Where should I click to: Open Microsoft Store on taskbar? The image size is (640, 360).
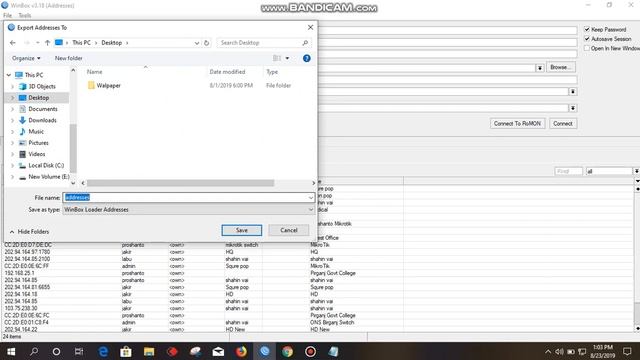point(126,351)
